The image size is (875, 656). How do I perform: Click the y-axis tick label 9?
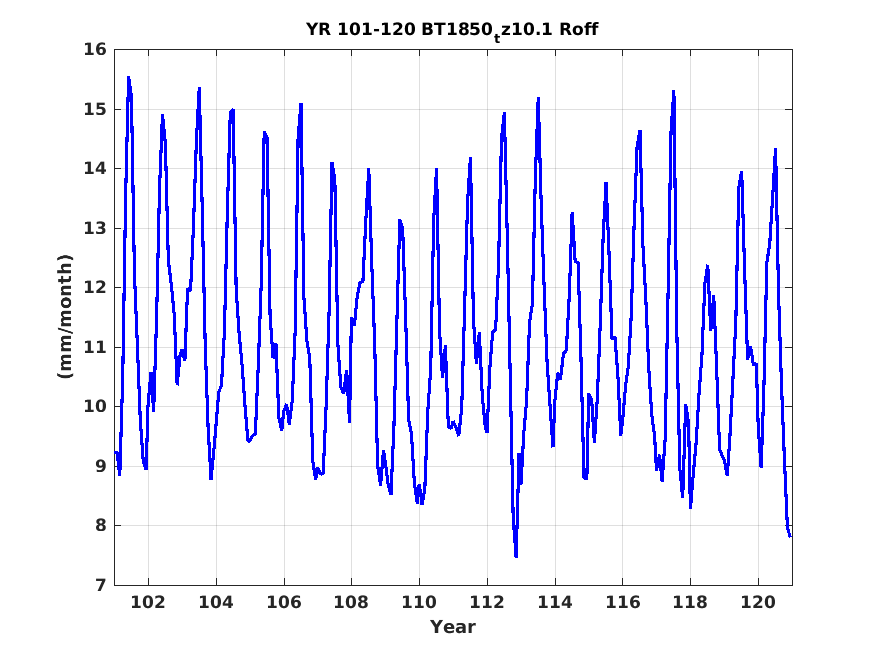pyautogui.click(x=100, y=466)
